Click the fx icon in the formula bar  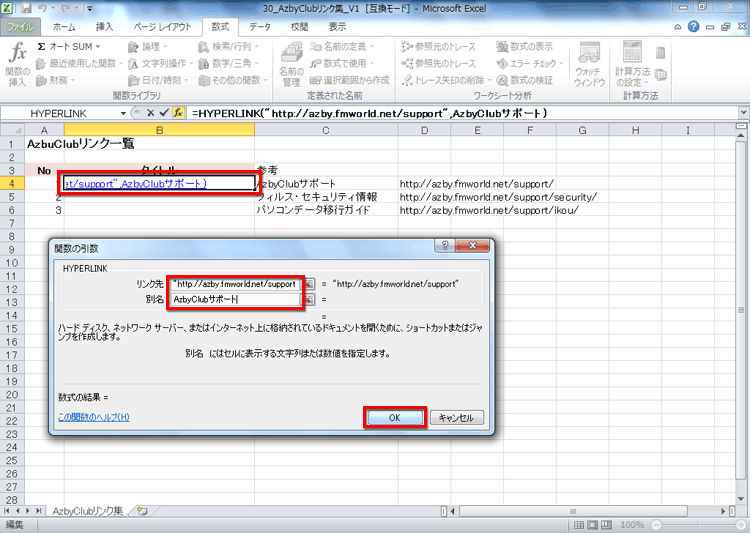pyautogui.click(x=178, y=113)
